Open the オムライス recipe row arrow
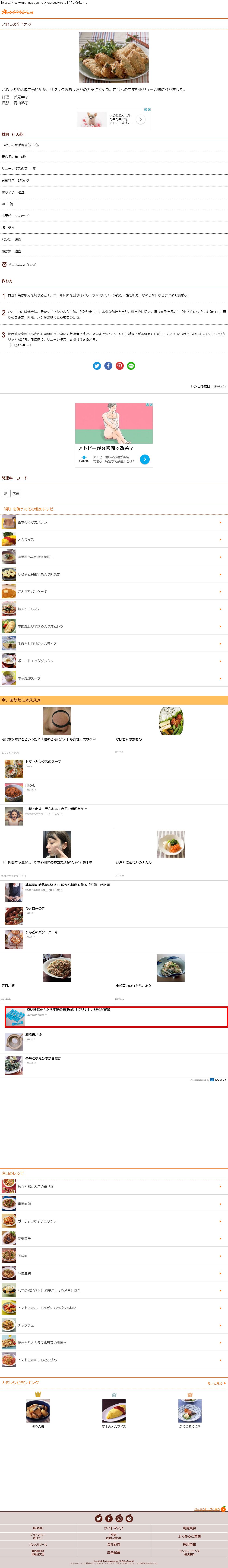 click(x=220, y=539)
